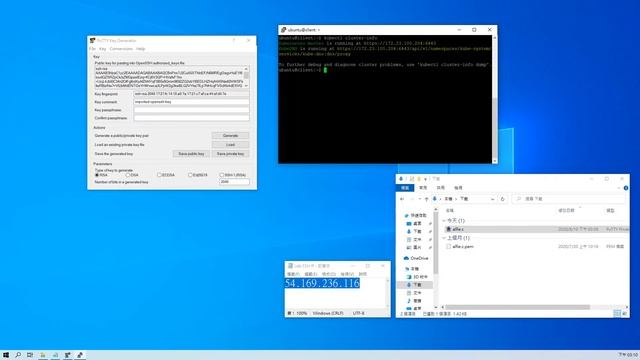Open the File menu in PuTTYgen

tap(92, 49)
